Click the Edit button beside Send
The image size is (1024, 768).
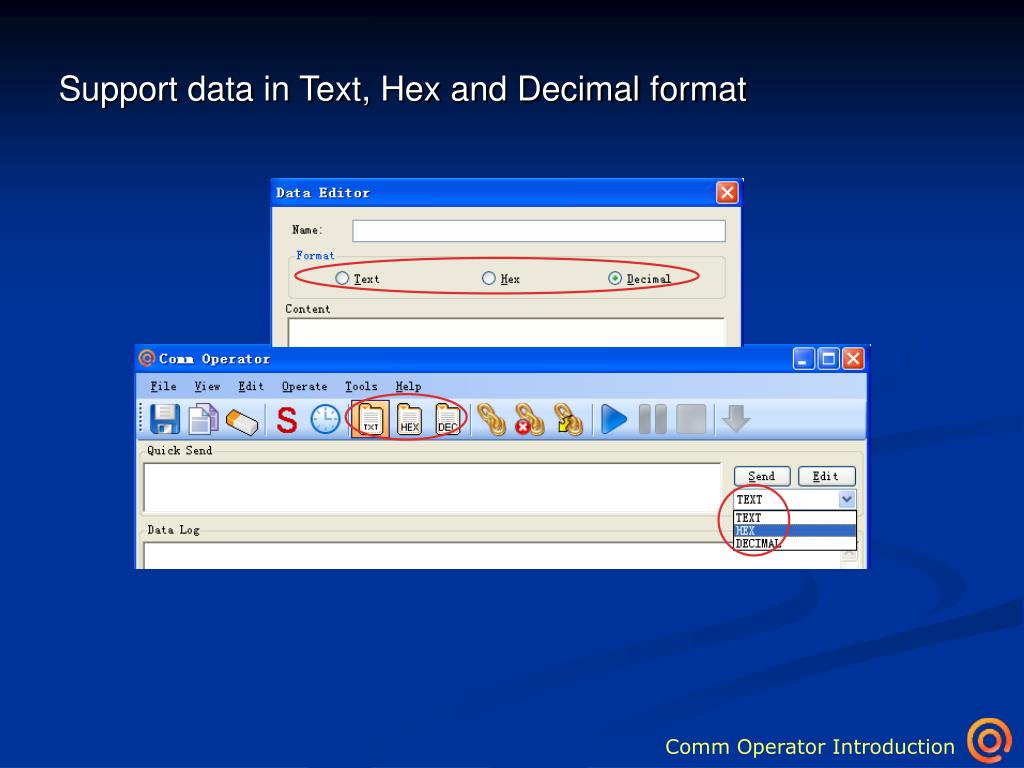[826, 476]
